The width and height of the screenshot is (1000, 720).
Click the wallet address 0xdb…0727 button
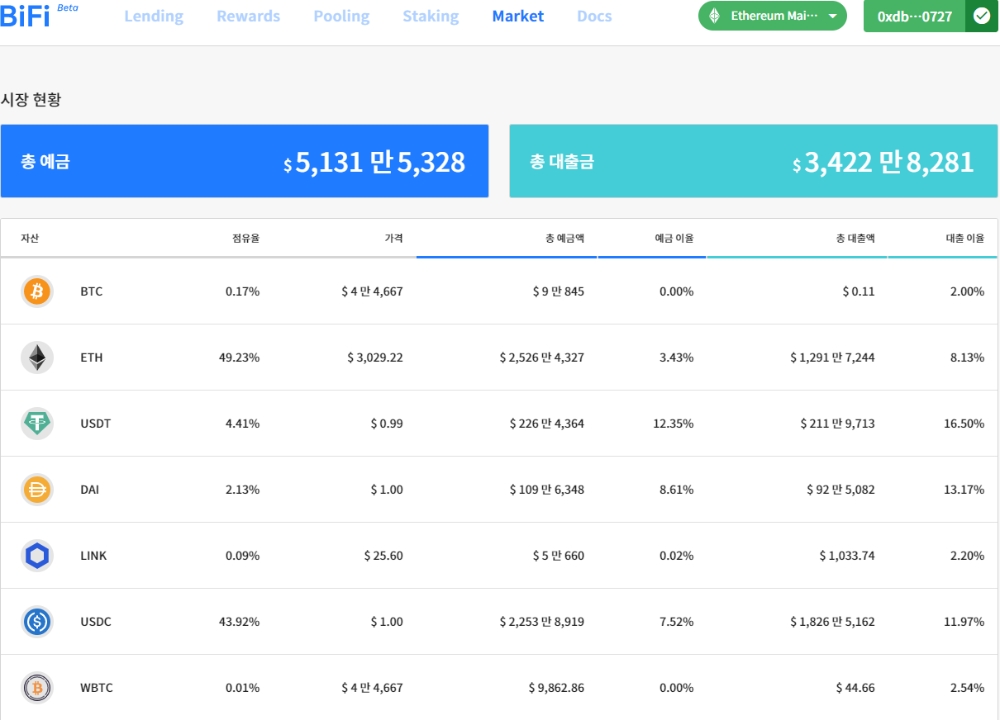[x=914, y=16]
